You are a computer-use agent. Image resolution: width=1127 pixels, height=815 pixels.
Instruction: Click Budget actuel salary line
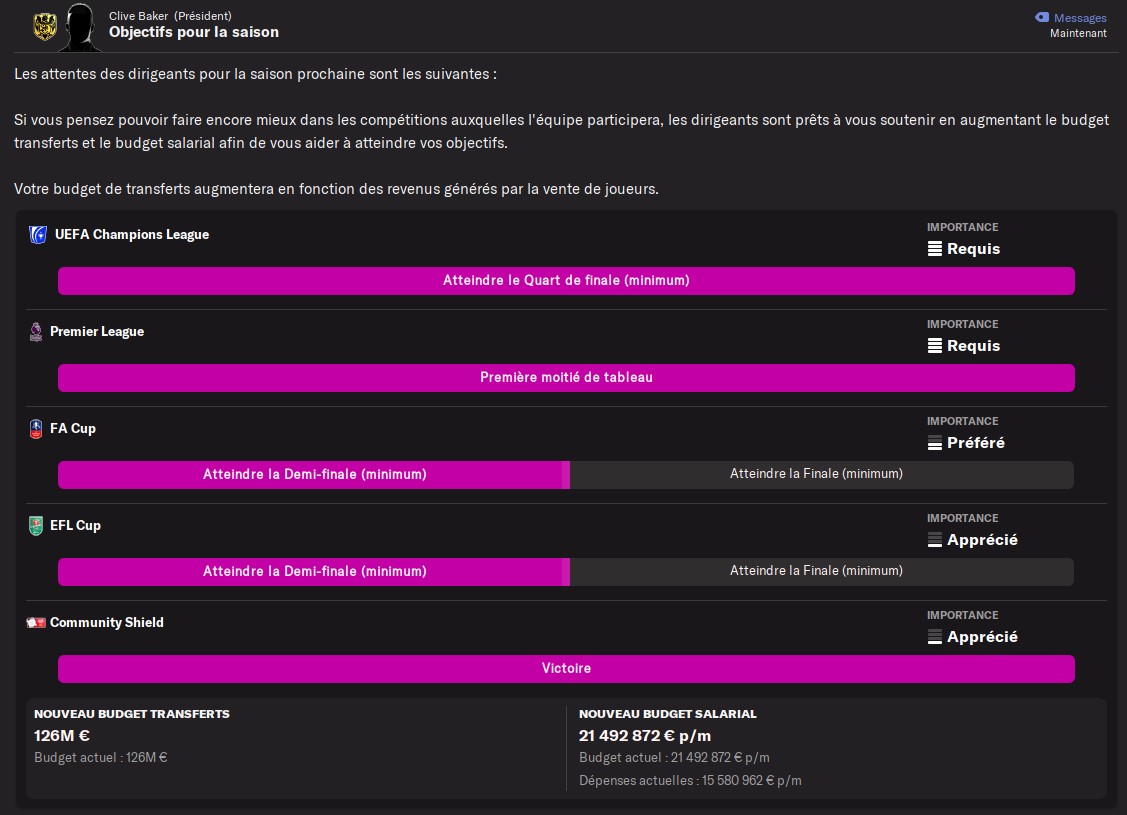point(674,758)
